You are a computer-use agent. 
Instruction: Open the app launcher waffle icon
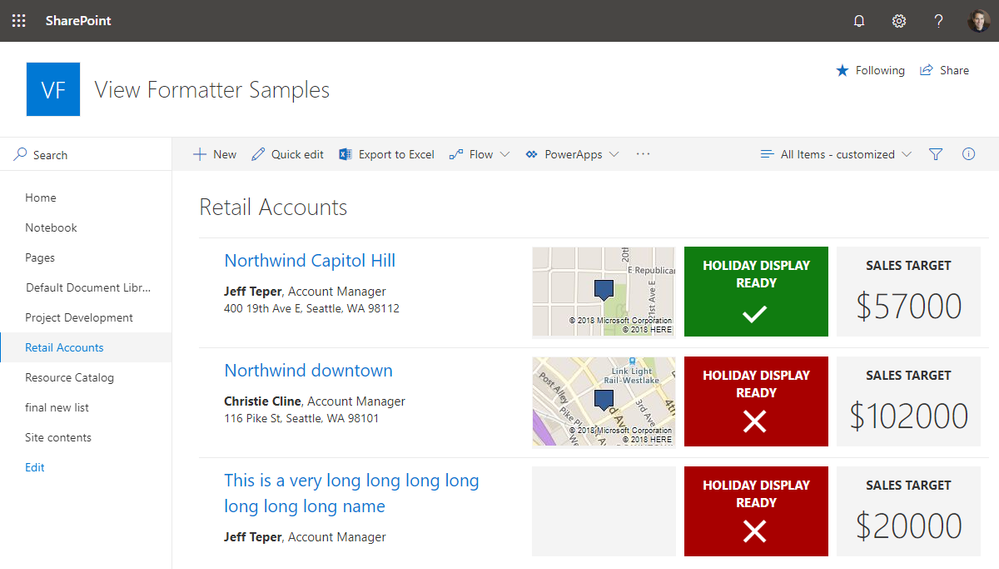pos(19,21)
